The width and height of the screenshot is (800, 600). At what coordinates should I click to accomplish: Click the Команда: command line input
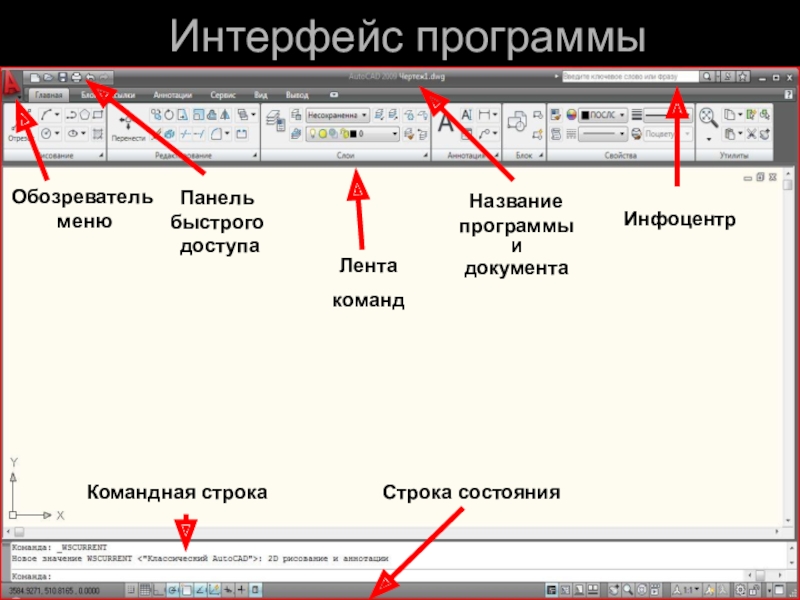click(378, 576)
